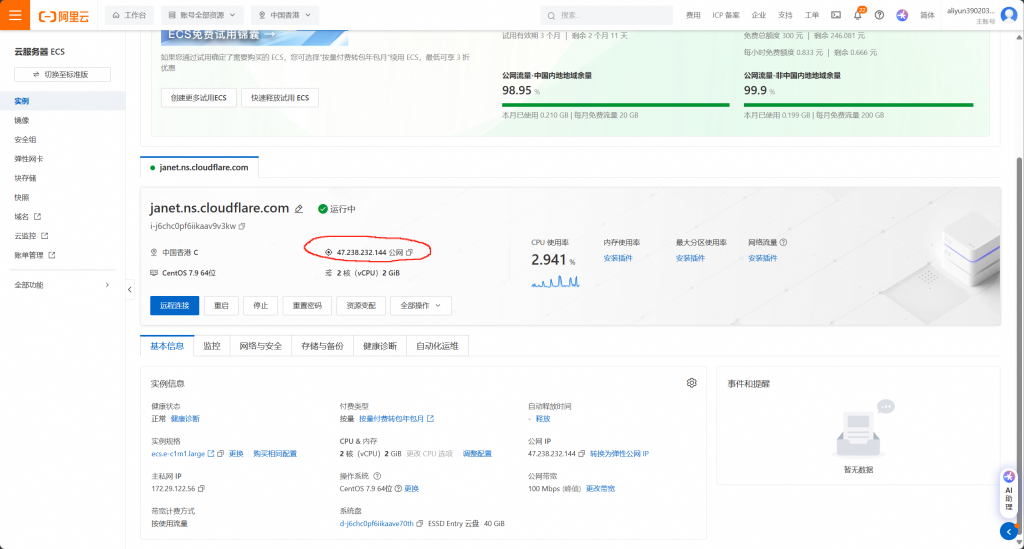Image resolution: width=1024 pixels, height=549 pixels.
Task: Open instance info settings gear
Action: [692, 383]
